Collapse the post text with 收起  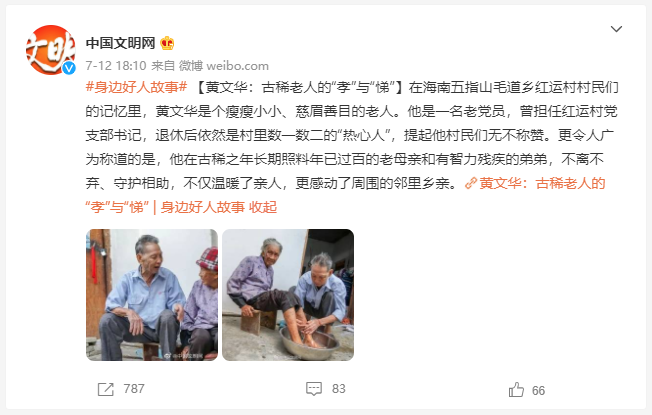[263, 207]
